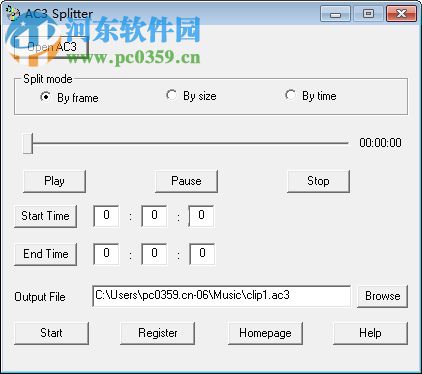Visit the Homepage link button
The width and height of the screenshot is (422, 374).
coord(265,333)
